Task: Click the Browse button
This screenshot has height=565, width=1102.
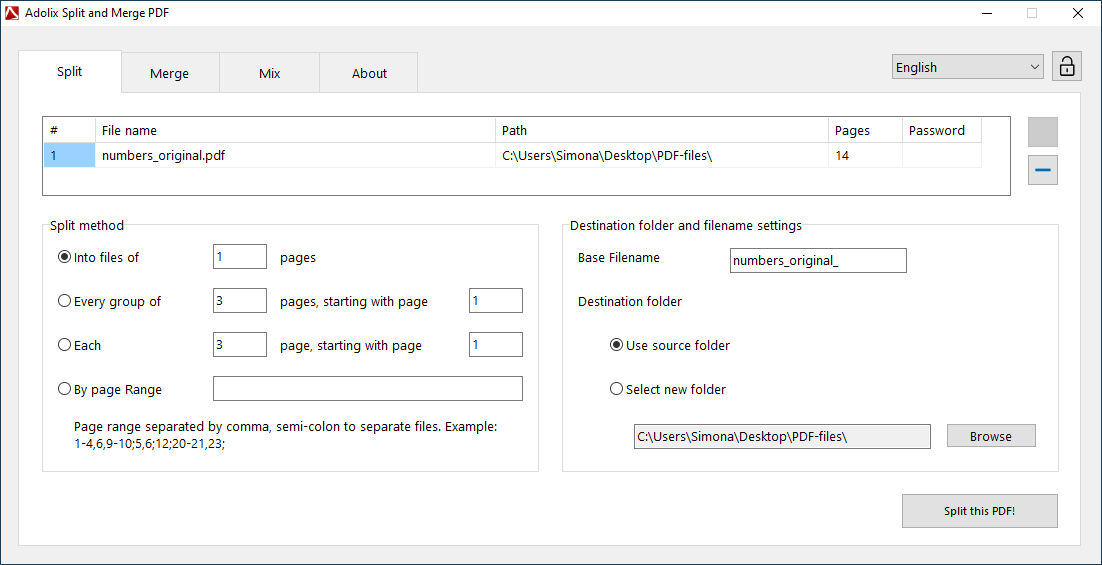Action: point(990,436)
